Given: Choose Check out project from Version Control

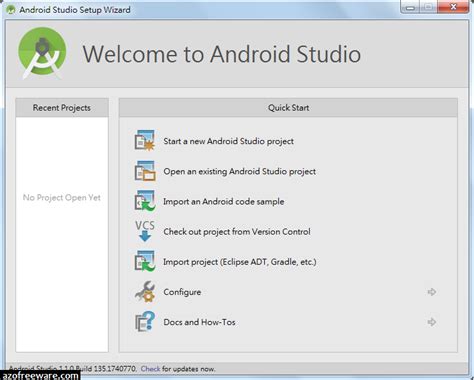Looking at the screenshot, I should pyautogui.click(x=237, y=232).
